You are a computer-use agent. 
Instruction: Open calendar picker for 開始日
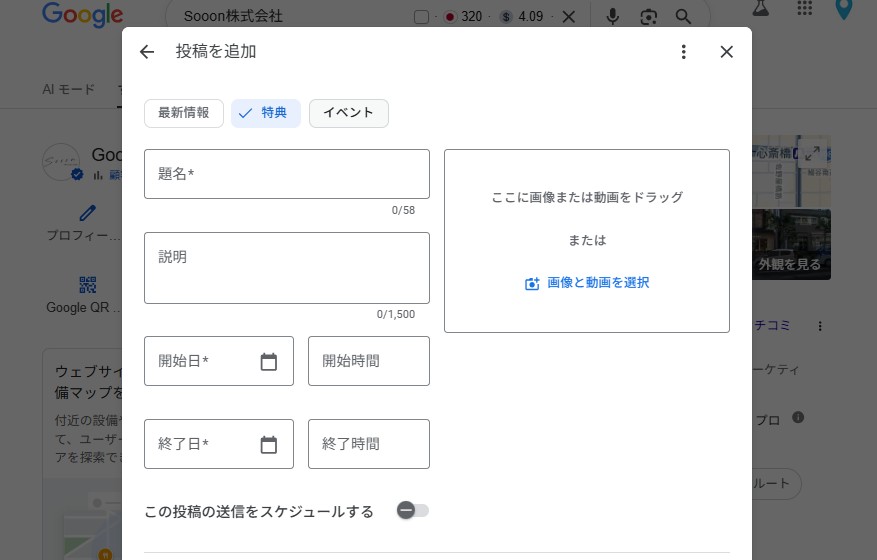[268, 361]
